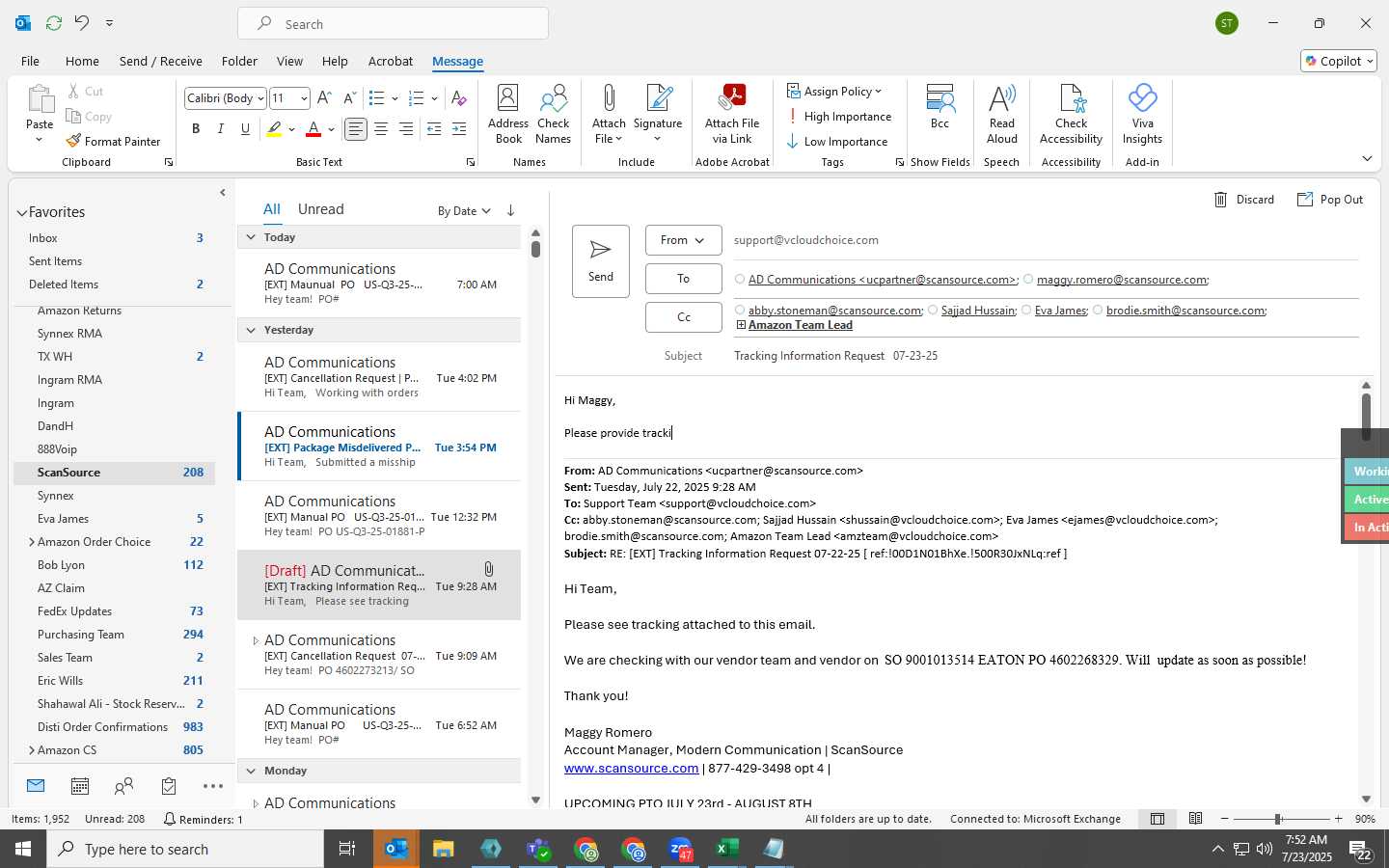Open the File tab
1389x868 pixels.
(30, 61)
